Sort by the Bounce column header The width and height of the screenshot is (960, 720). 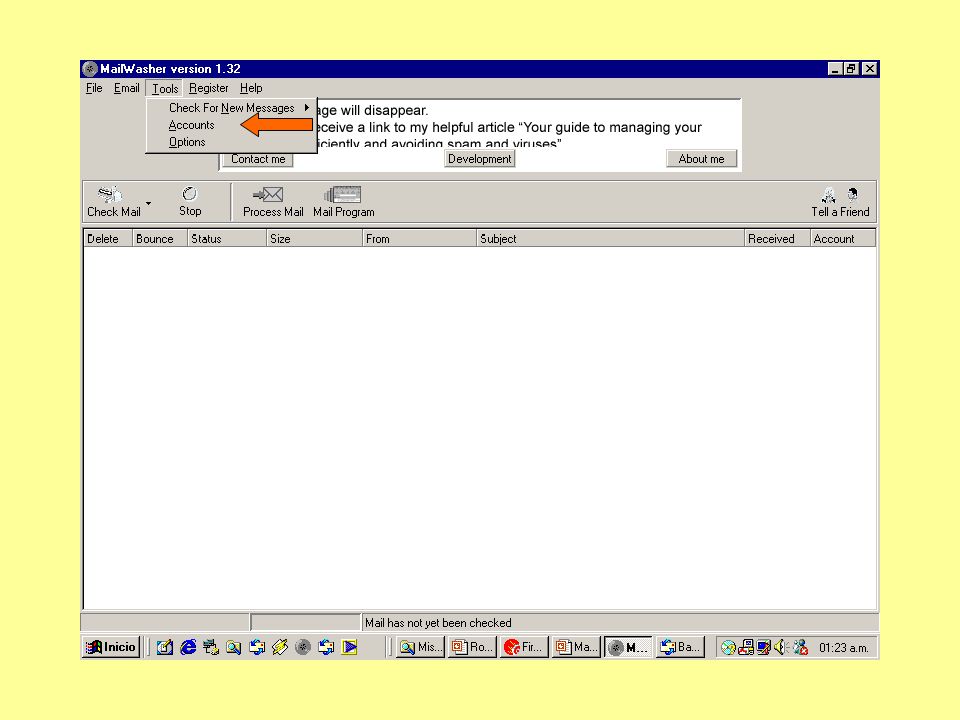tap(160, 239)
